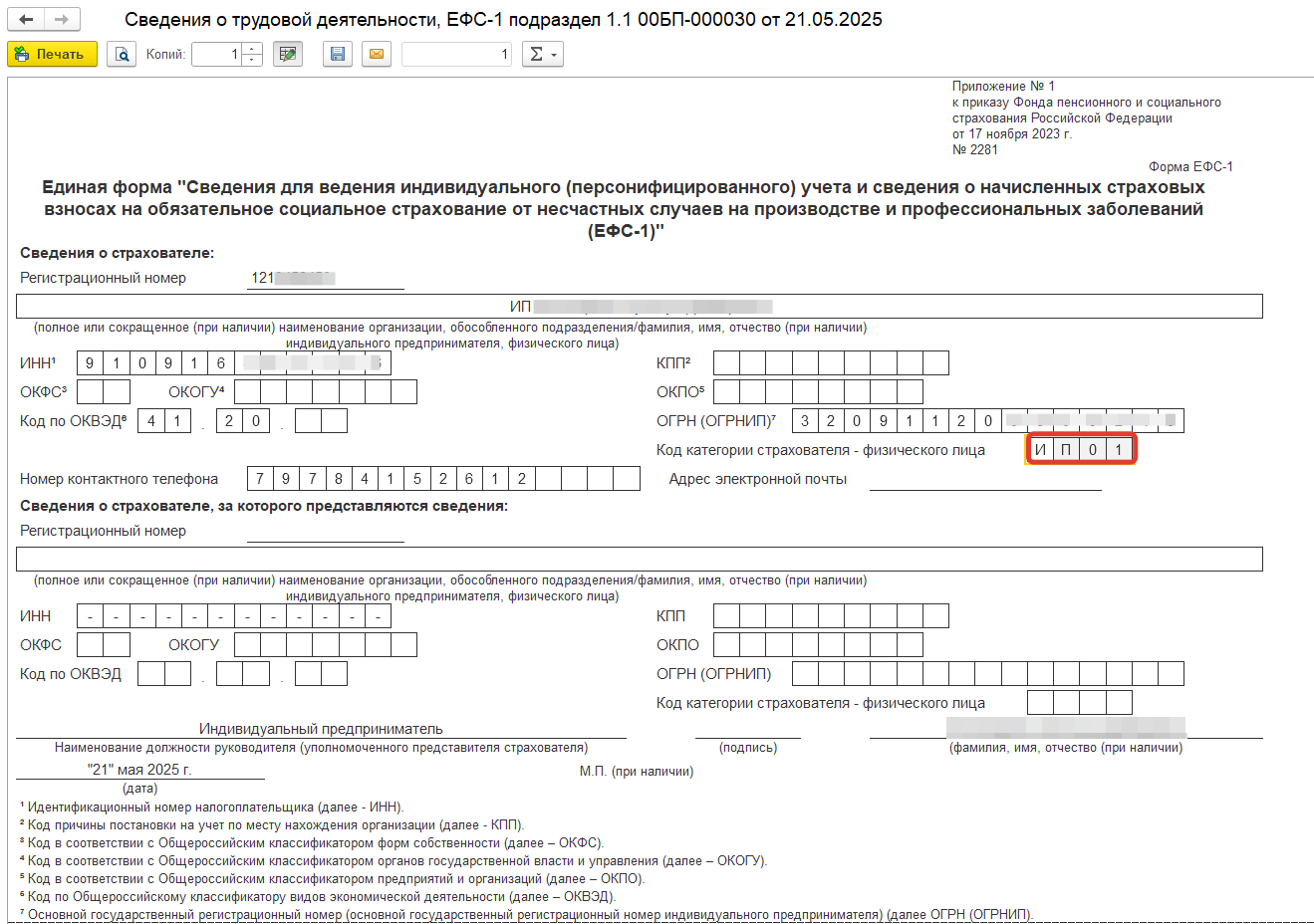The image size is (1314, 924).
Task: Click the first Код по ОКВЭД cell
Action: [x=150, y=421]
